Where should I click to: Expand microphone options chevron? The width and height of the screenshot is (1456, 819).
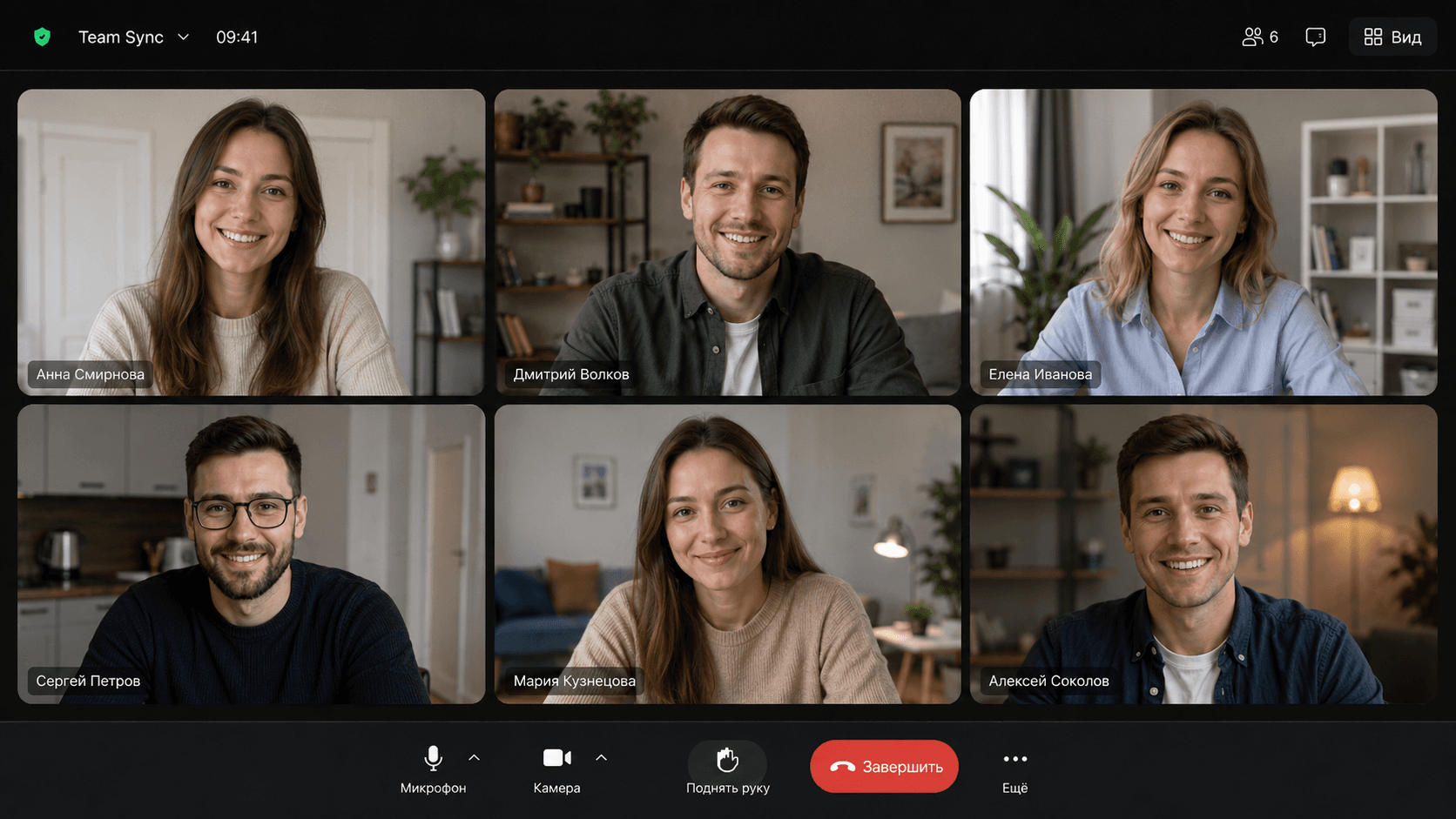tap(474, 758)
